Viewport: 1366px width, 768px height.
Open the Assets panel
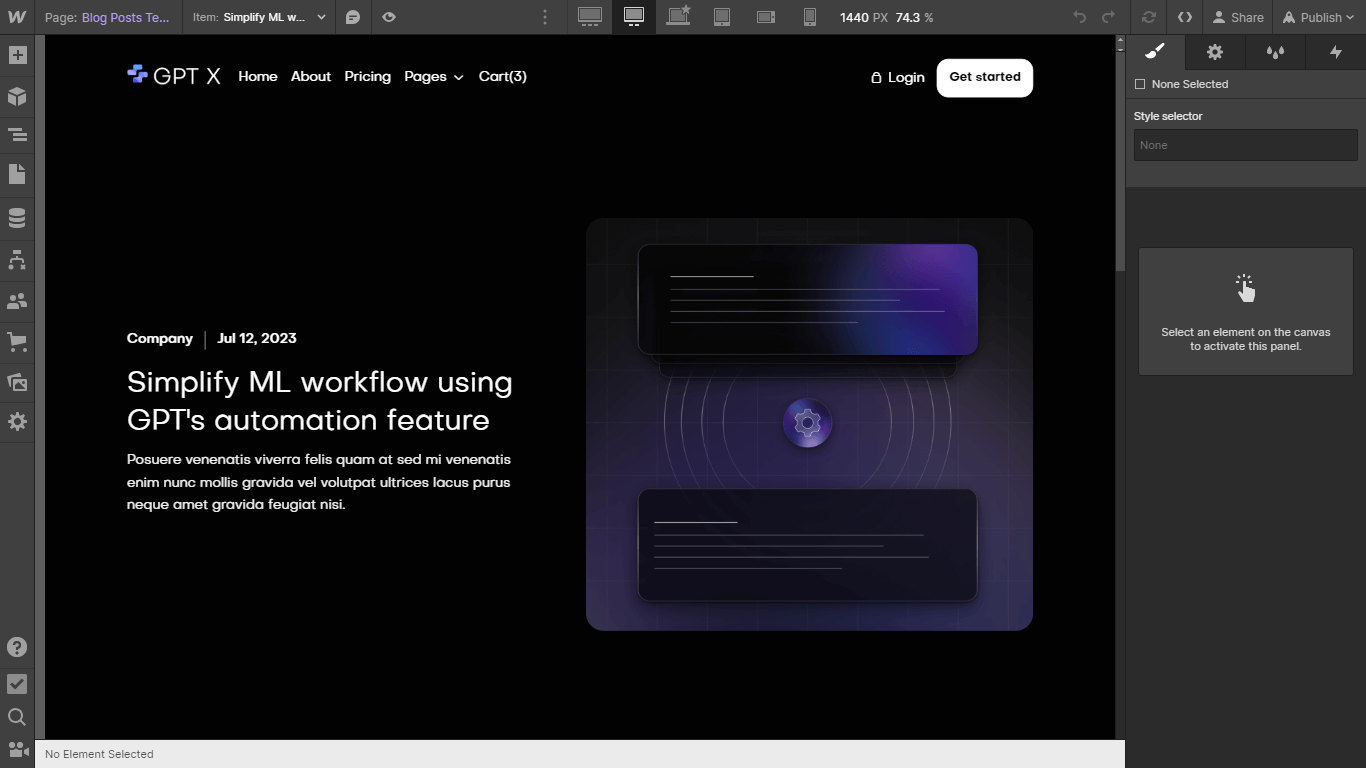pyautogui.click(x=17, y=382)
